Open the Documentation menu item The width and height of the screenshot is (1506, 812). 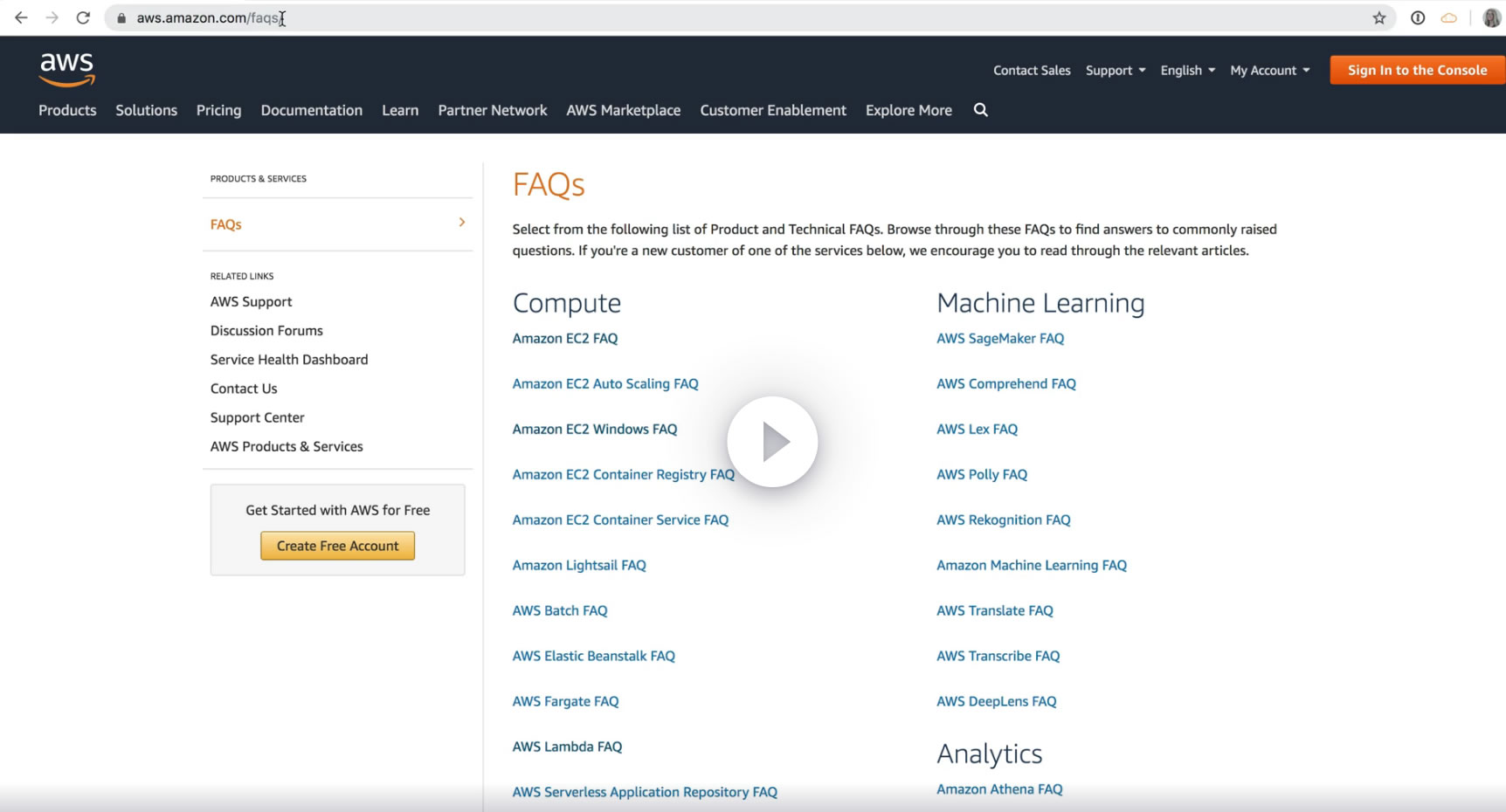click(312, 110)
